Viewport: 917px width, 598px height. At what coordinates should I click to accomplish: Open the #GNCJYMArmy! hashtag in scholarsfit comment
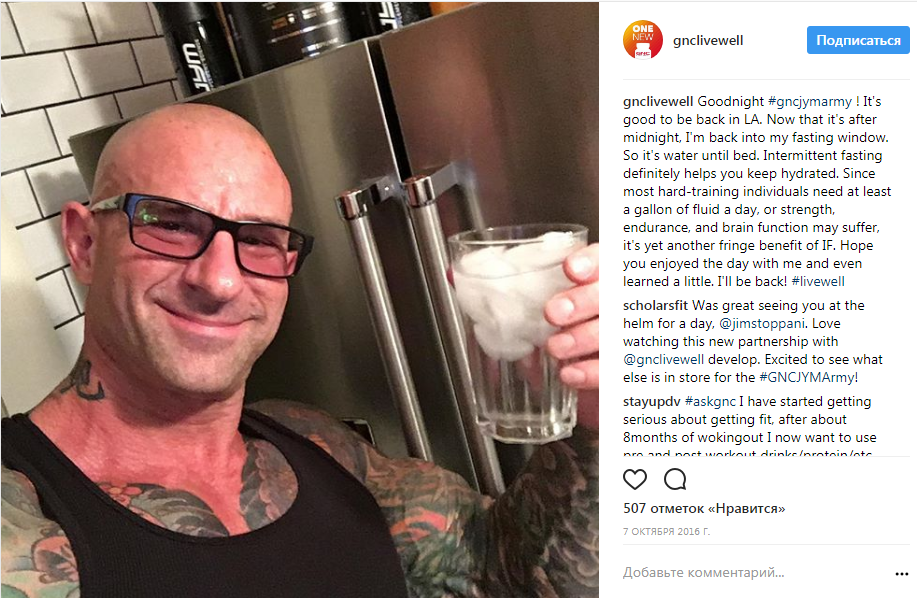coord(808,378)
